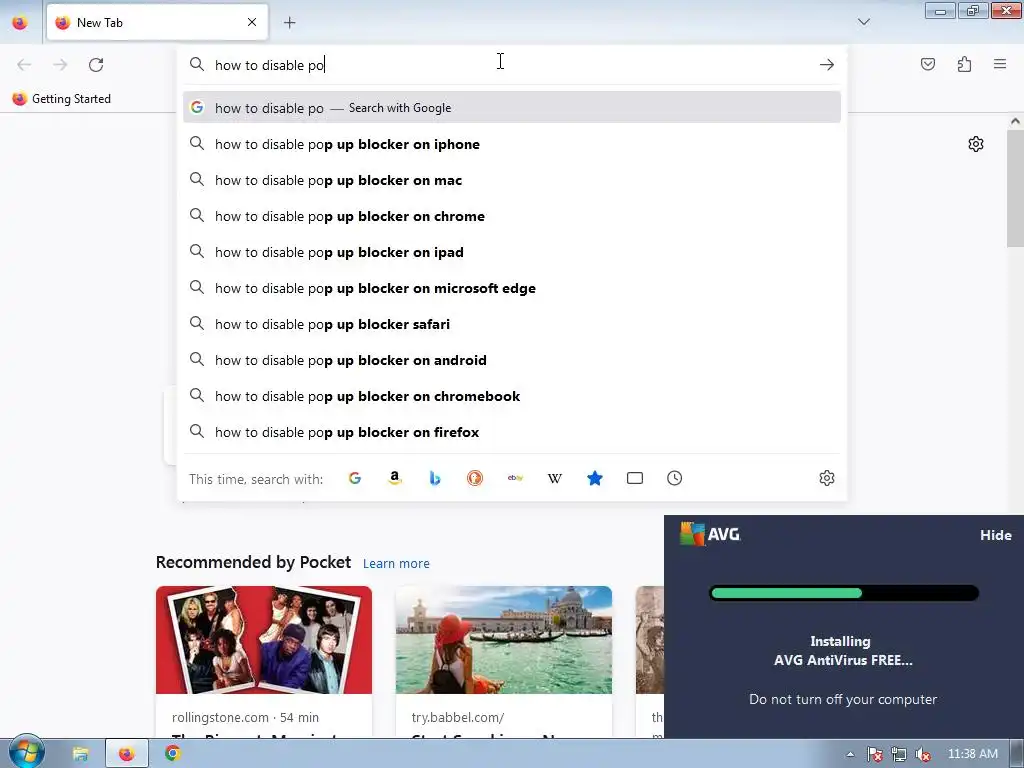
Task: Click the Go arrow in address bar
Action: coord(827,65)
